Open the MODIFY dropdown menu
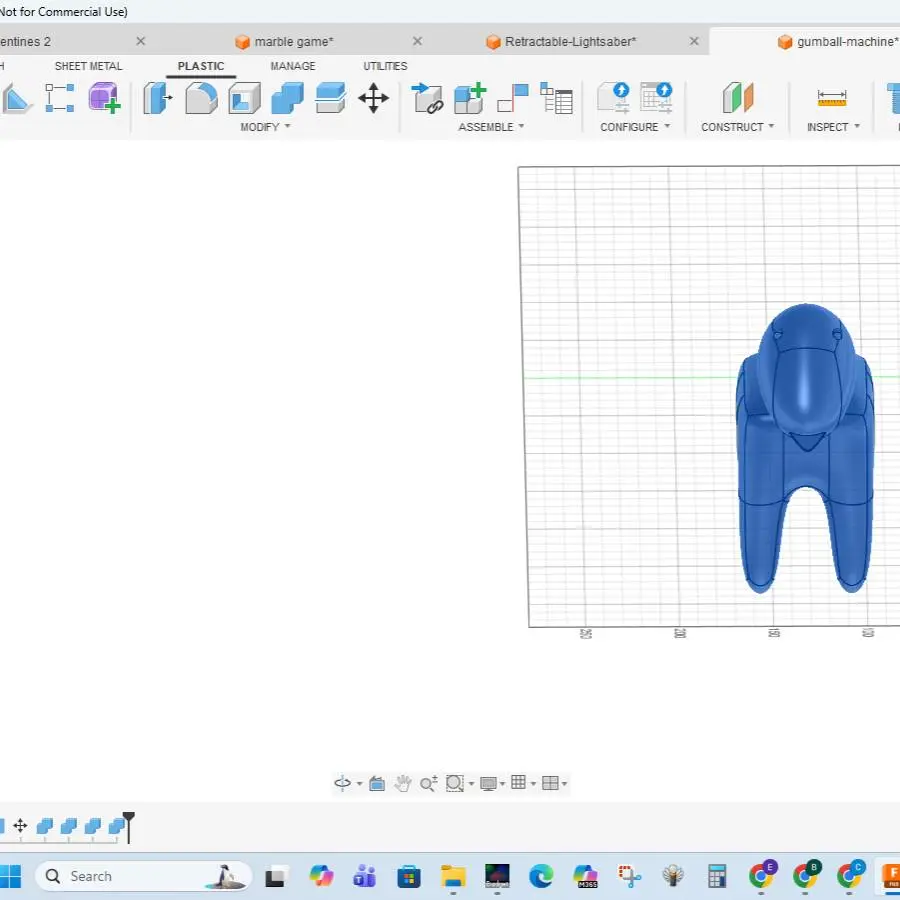This screenshot has height=900, width=900. 265,127
